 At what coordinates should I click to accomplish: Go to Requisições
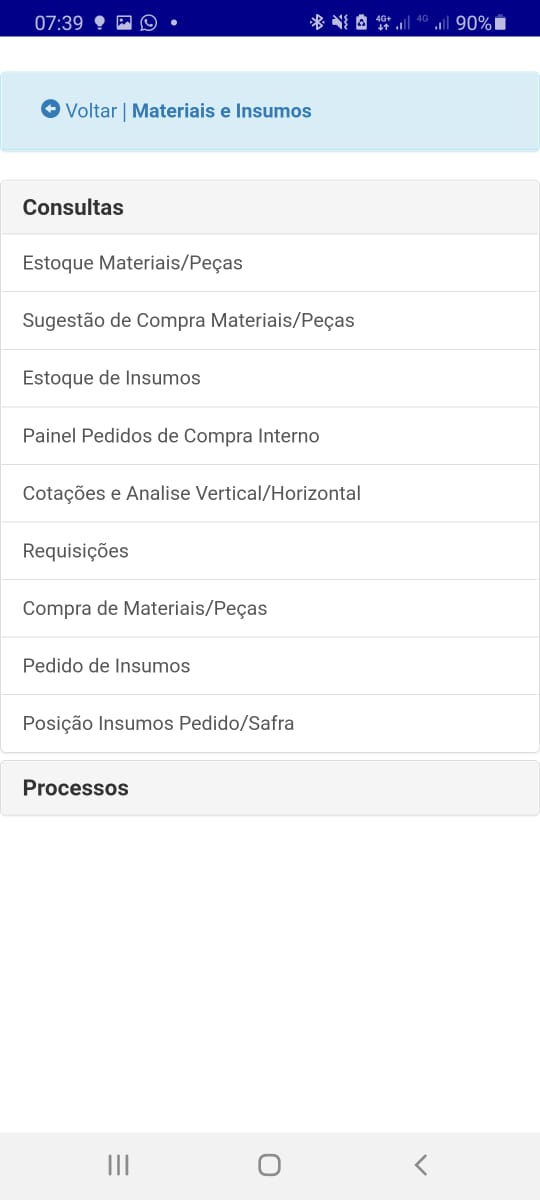tap(270, 551)
